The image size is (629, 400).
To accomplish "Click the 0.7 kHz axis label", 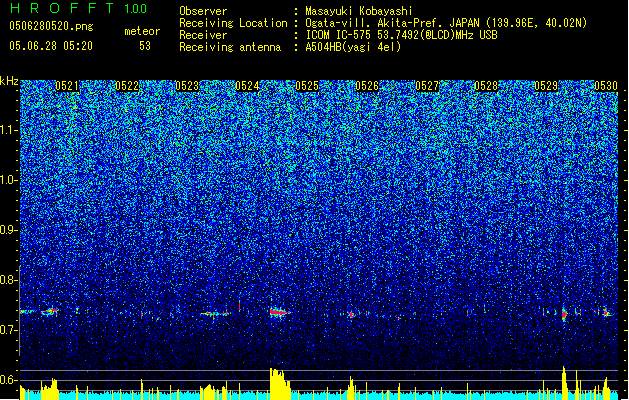I will (8, 330).
